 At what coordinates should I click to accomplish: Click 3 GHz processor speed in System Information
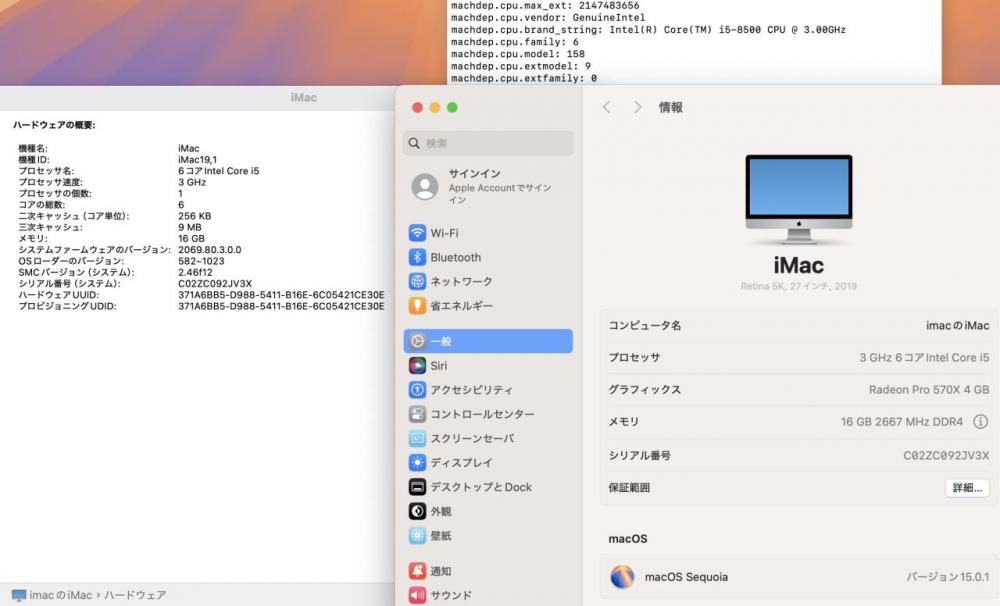point(192,182)
